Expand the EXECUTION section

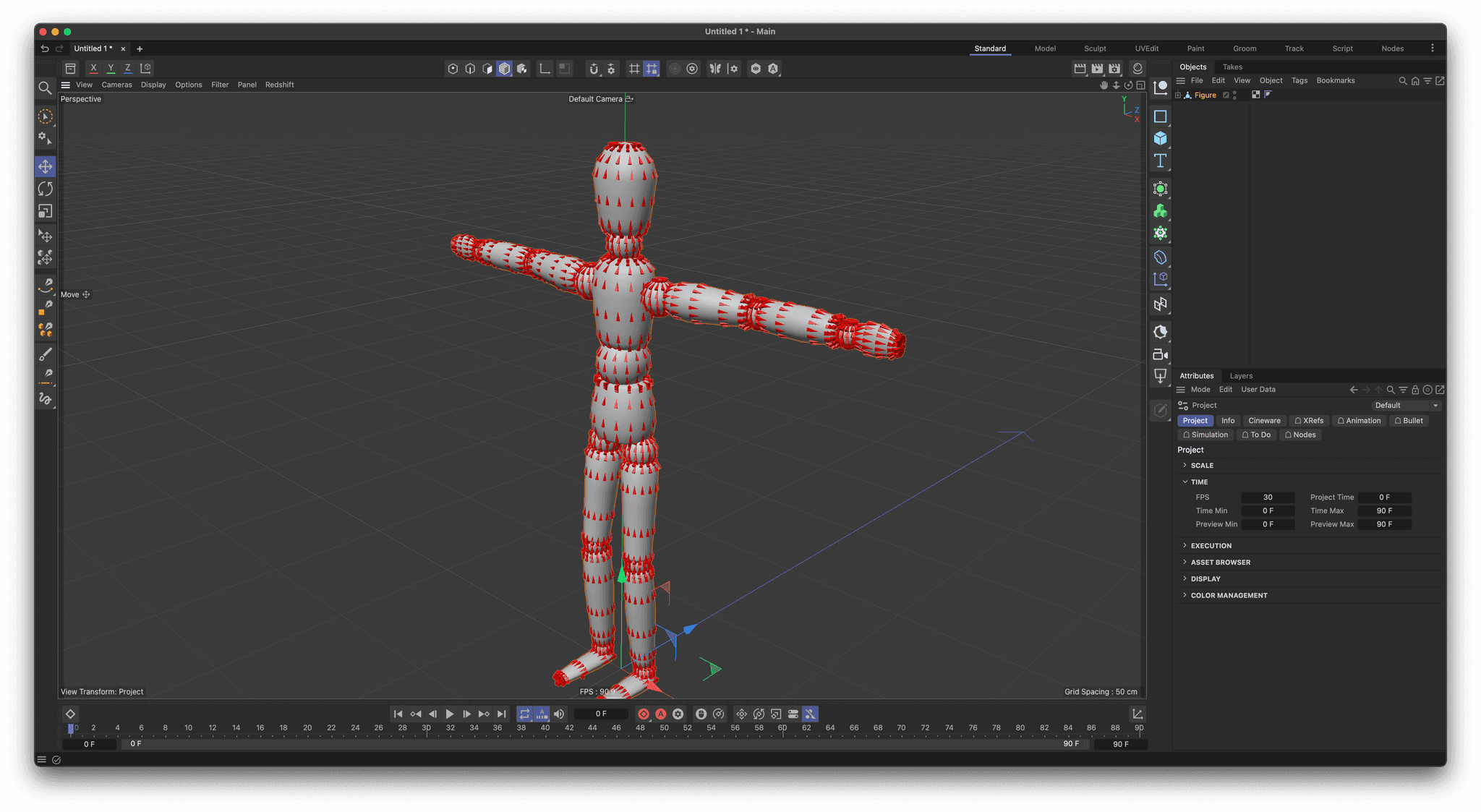click(x=1185, y=545)
